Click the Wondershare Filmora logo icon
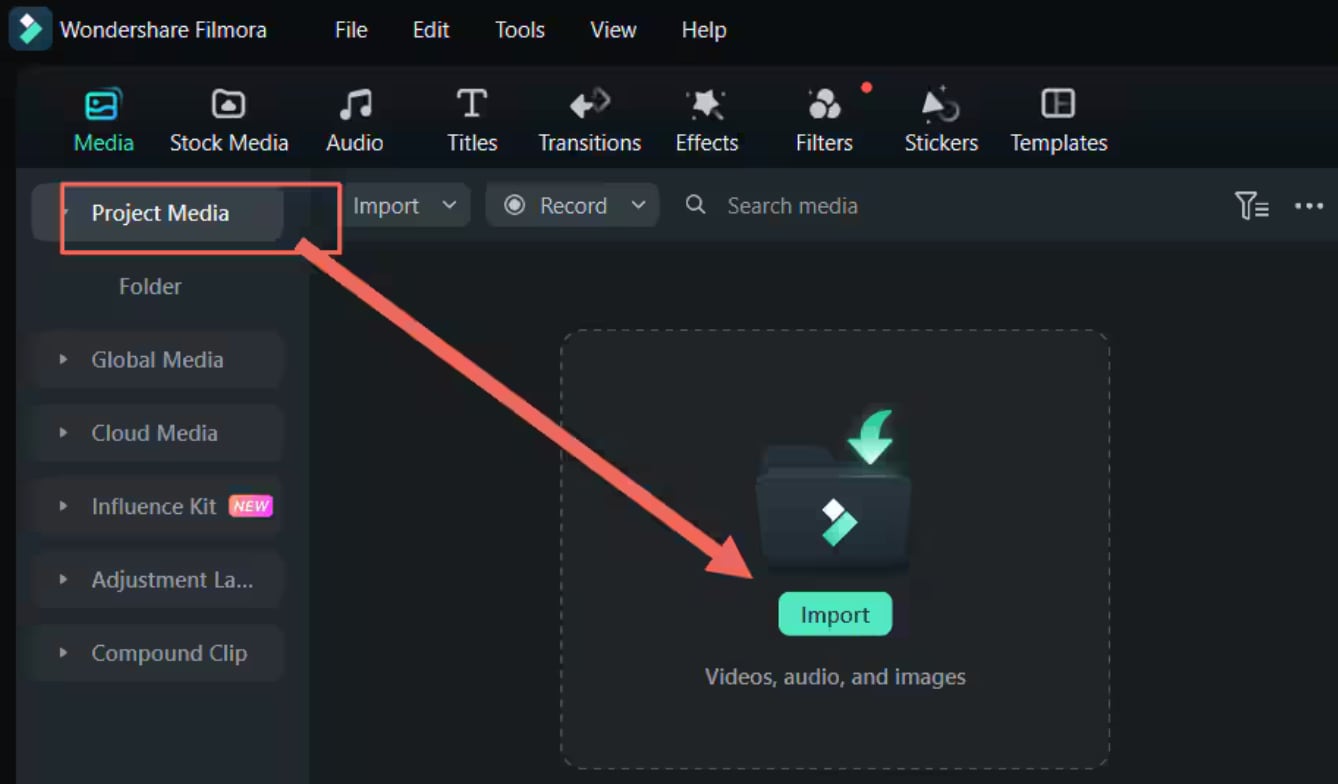 coord(30,29)
